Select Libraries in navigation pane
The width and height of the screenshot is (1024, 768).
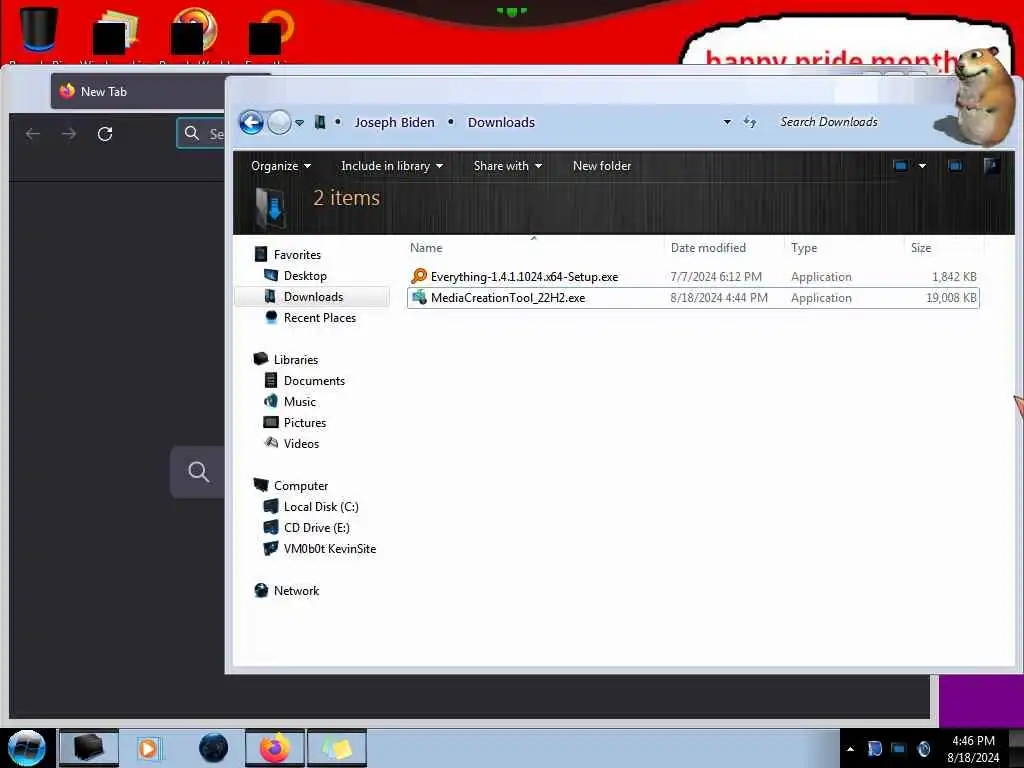click(x=296, y=360)
